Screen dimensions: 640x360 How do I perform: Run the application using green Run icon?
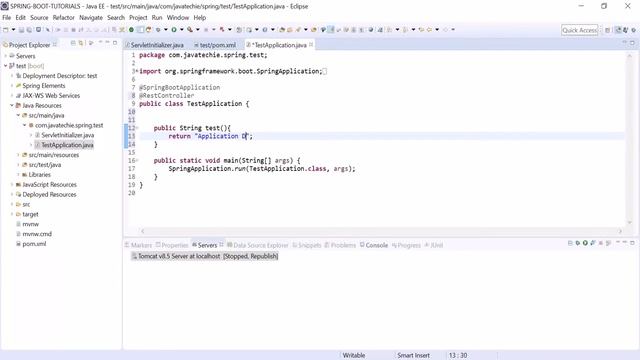tap(174, 29)
